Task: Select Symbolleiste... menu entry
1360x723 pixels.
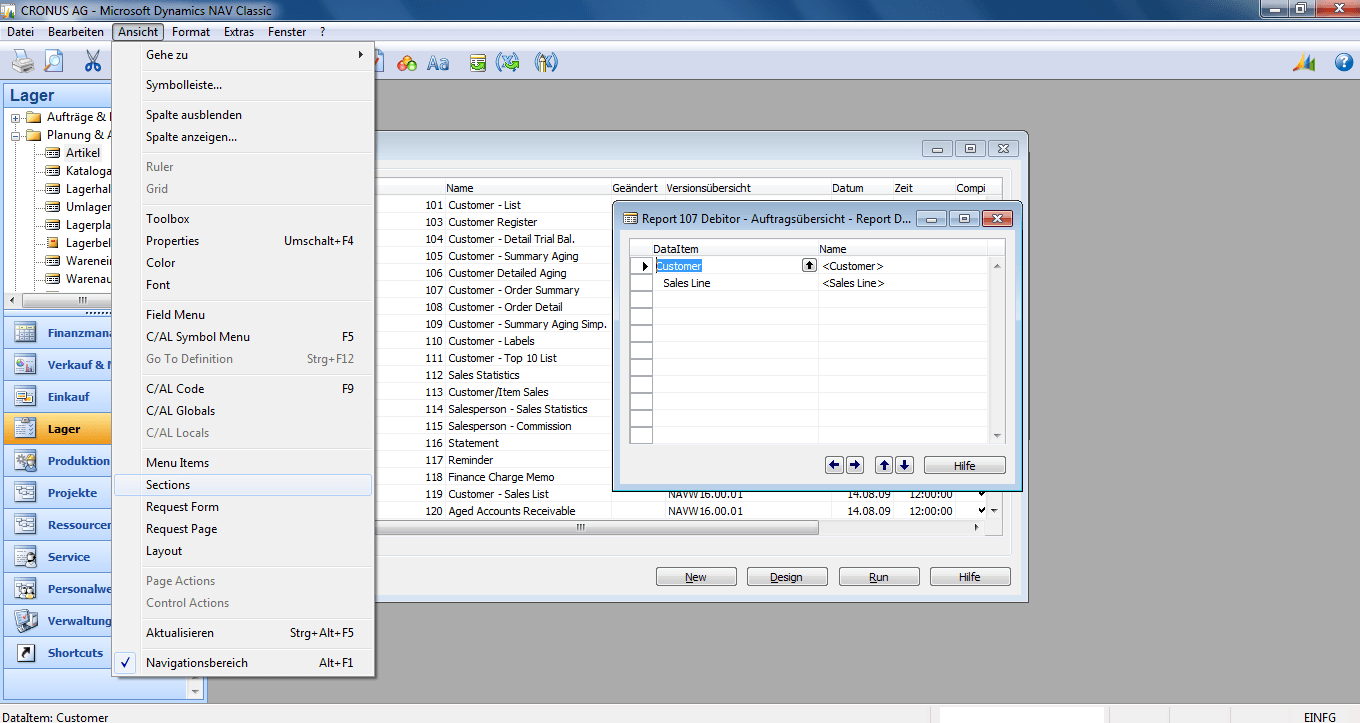Action: click(245, 85)
